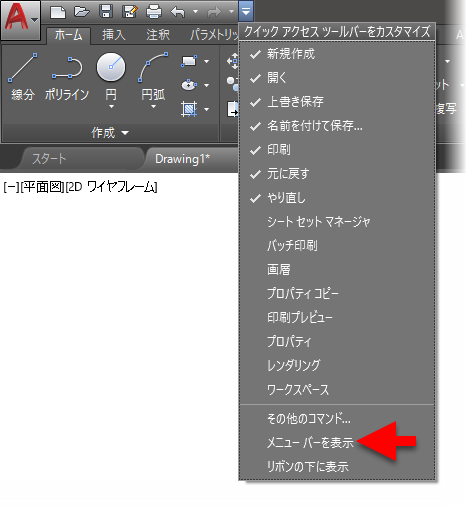The width and height of the screenshot is (467, 507).
Task: Select the 線分 (Line) tool
Action: (23, 77)
